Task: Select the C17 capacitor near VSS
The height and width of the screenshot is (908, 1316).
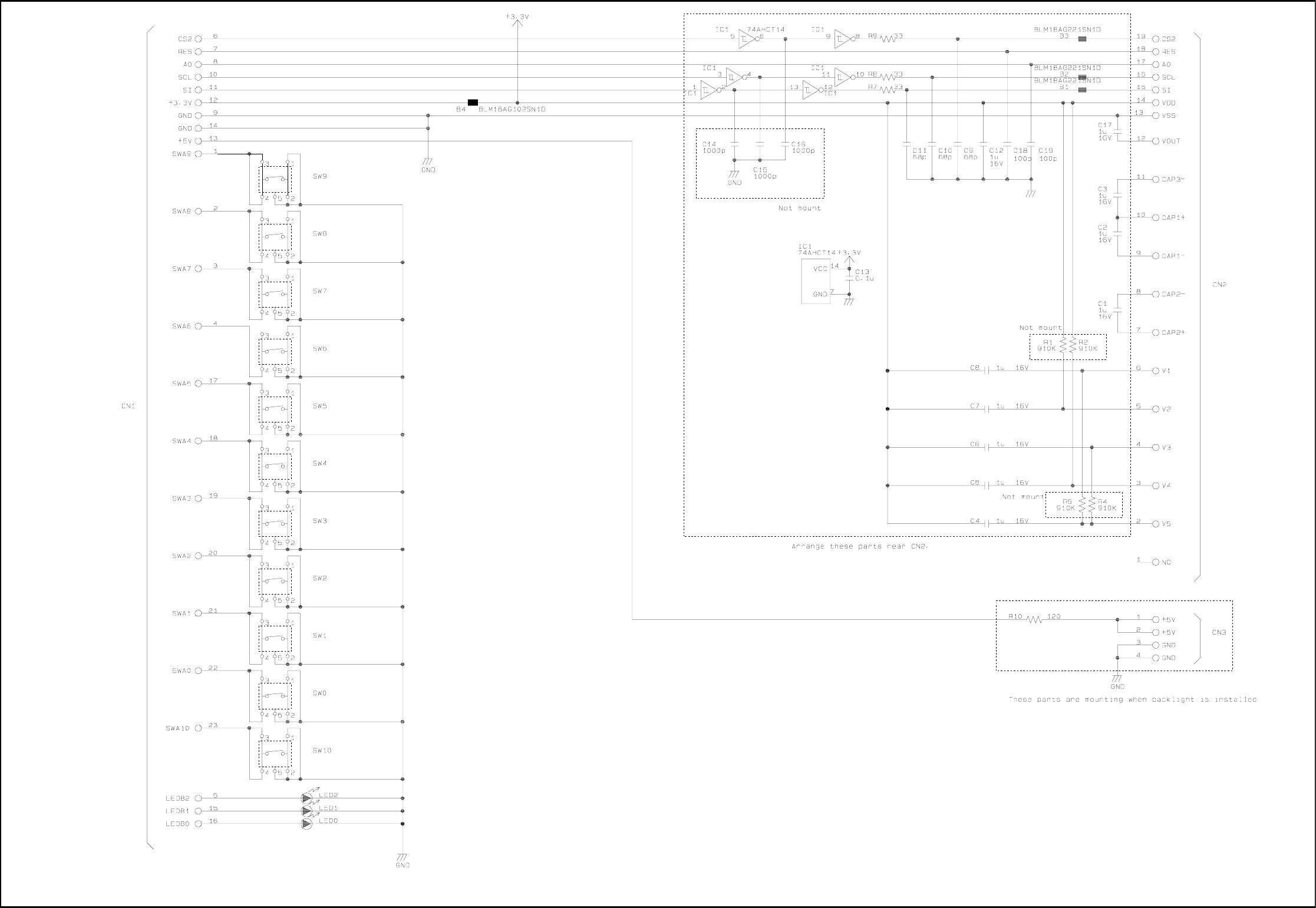Action: click(1117, 130)
